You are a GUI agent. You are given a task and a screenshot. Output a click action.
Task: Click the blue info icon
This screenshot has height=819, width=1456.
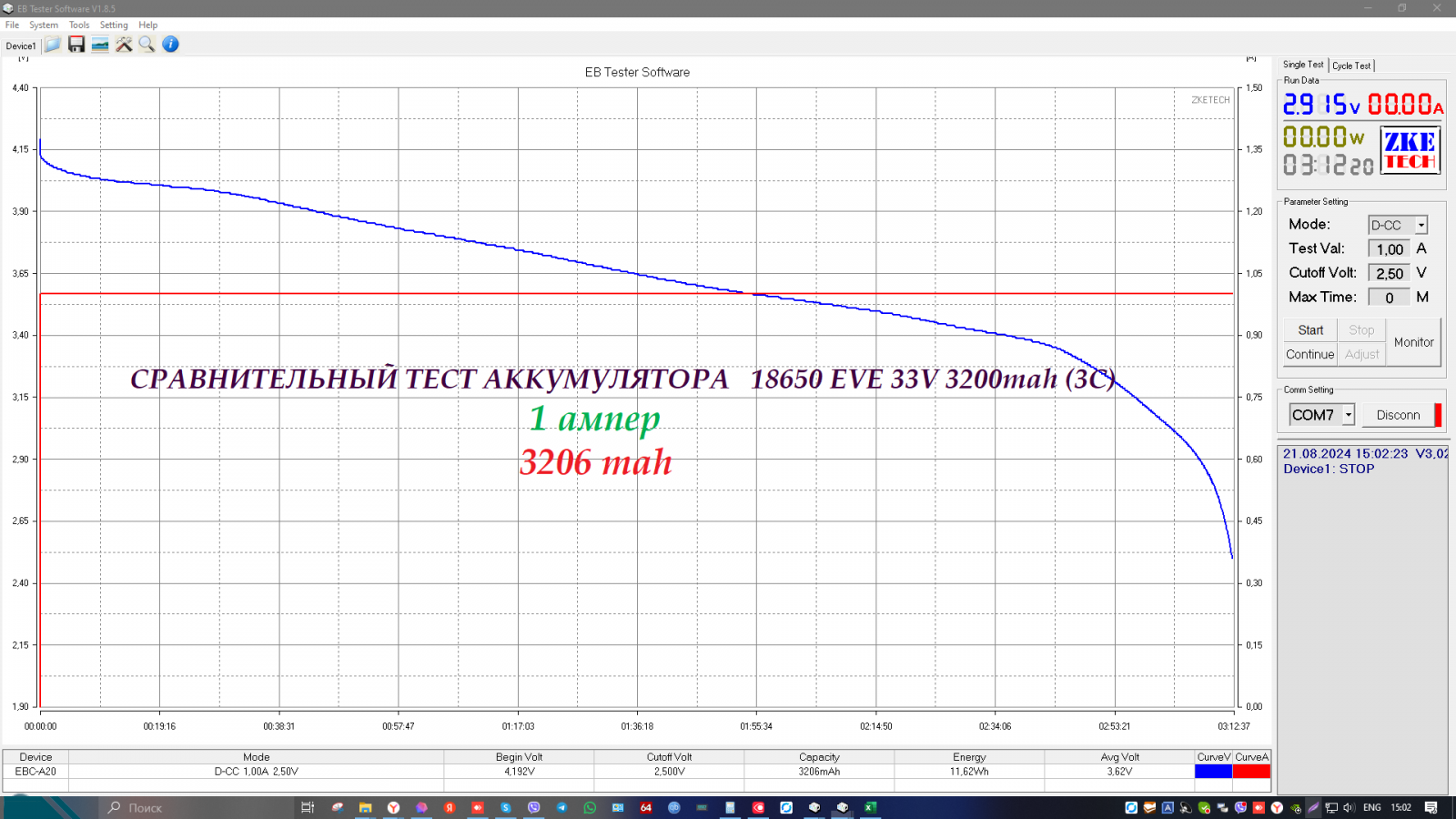click(x=170, y=45)
